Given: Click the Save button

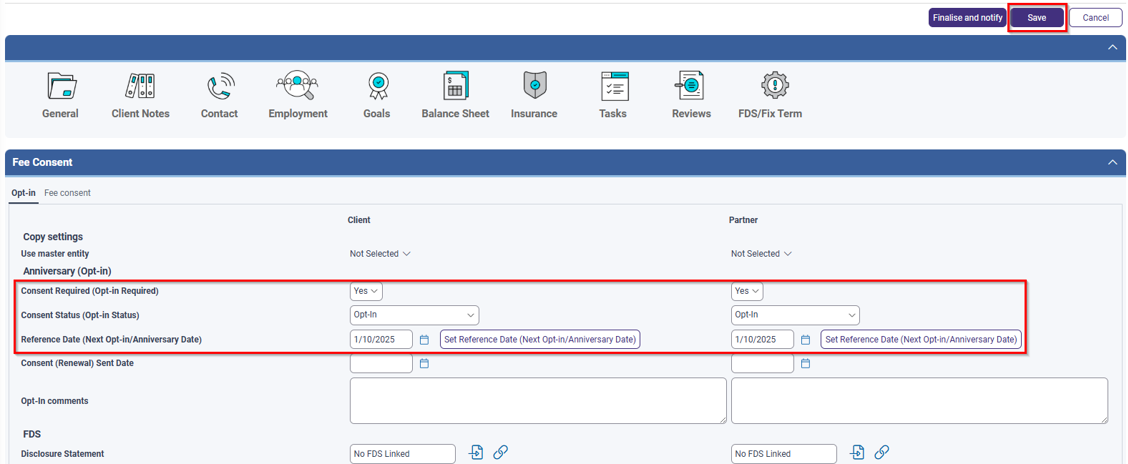Looking at the screenshot, I should [1036, 18].
